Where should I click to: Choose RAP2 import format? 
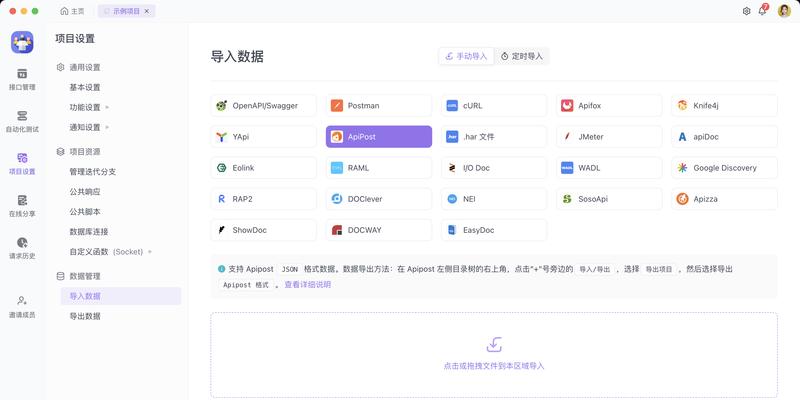tap(263, 199)
